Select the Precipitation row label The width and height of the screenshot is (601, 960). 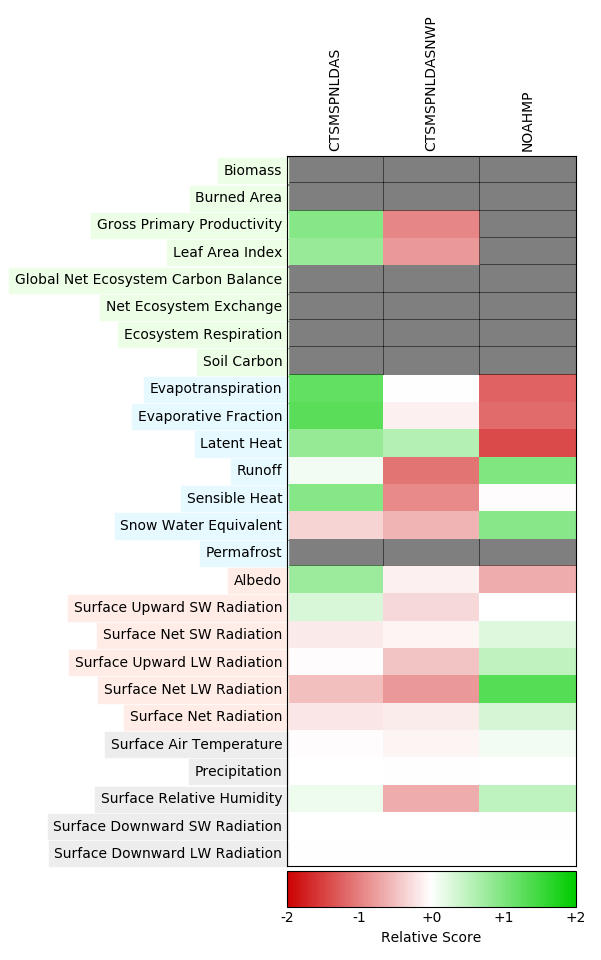coord(238,772)
